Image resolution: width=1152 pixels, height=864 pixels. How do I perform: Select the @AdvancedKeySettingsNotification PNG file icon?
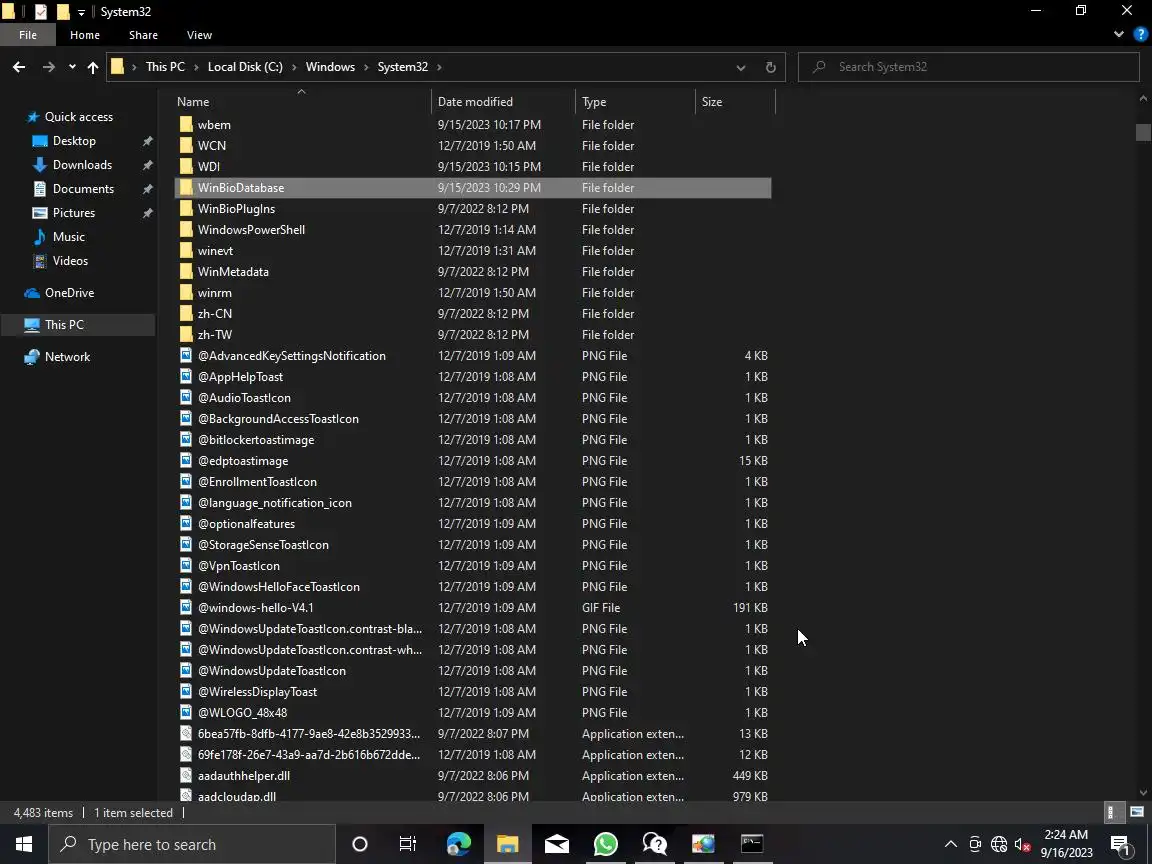click(x=186, y=356)
